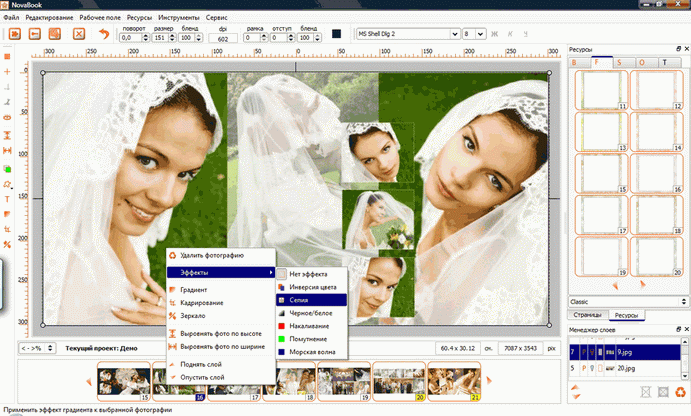Open the Classic resources category dropdown
The image size is (691, 416).
[x=629, y=302]
